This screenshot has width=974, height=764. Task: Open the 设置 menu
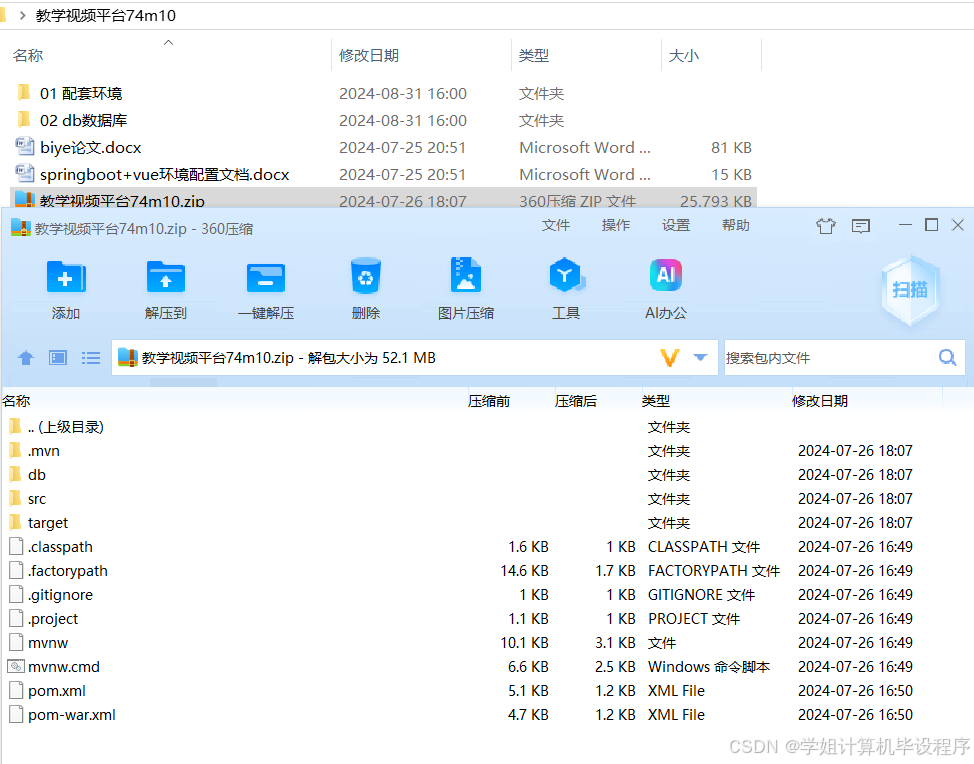click(675, 225)
